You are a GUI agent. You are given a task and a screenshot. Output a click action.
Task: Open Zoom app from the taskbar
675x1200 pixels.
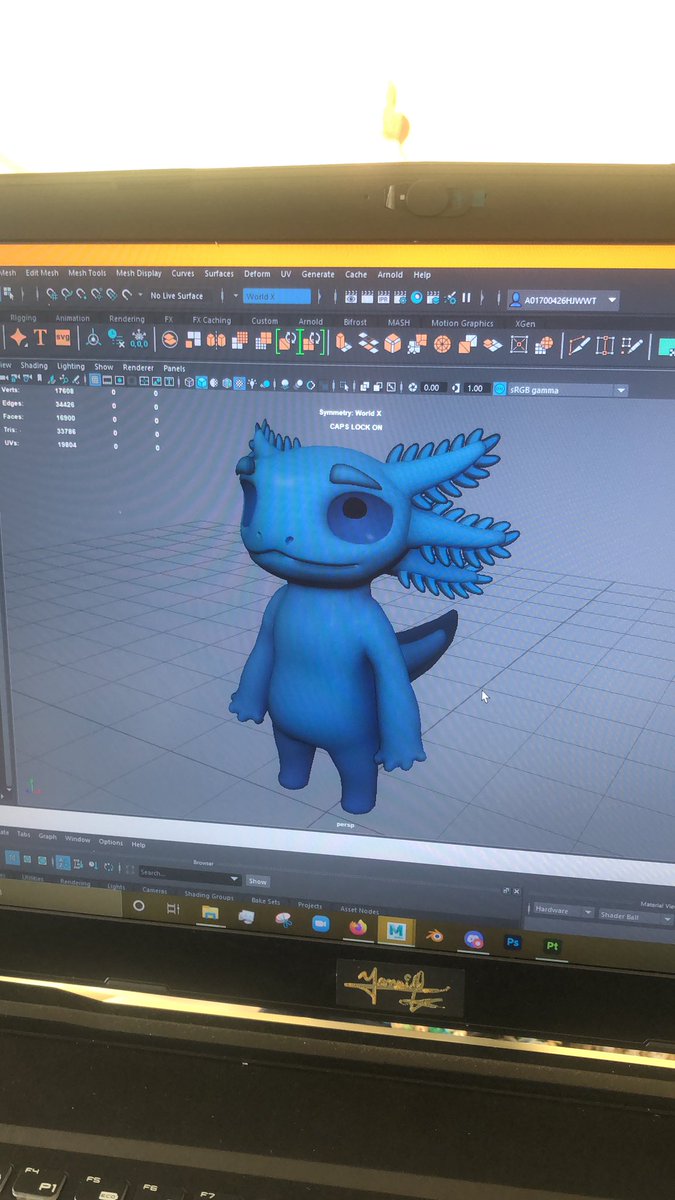(321, 923)
